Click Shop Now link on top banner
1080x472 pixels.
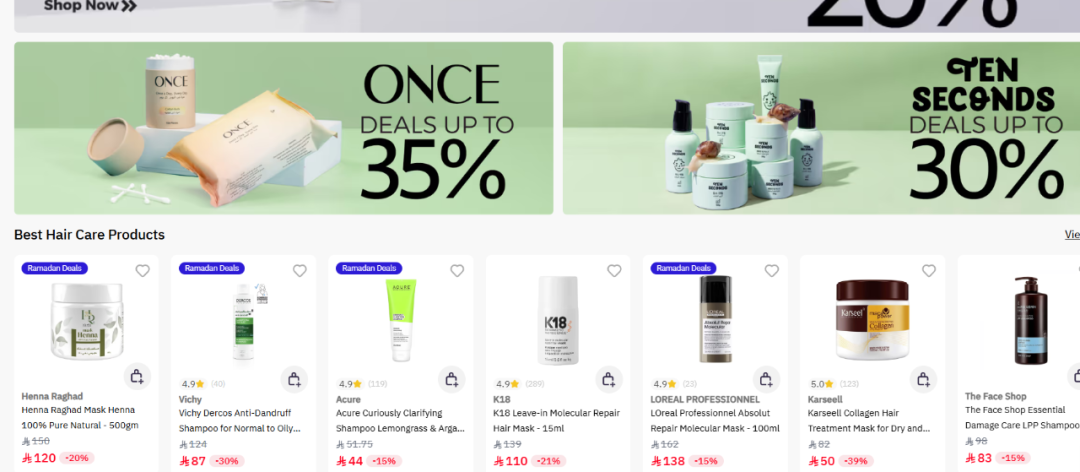90,6
